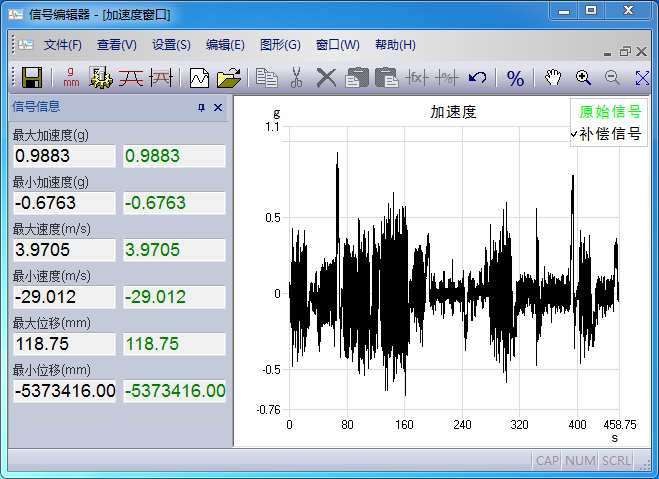Open the 窗口(W) menu

pos(337,45)
